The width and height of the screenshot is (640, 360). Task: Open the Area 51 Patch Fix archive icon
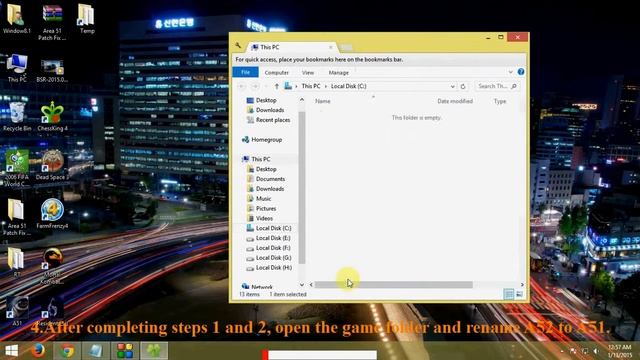[52, 21]
